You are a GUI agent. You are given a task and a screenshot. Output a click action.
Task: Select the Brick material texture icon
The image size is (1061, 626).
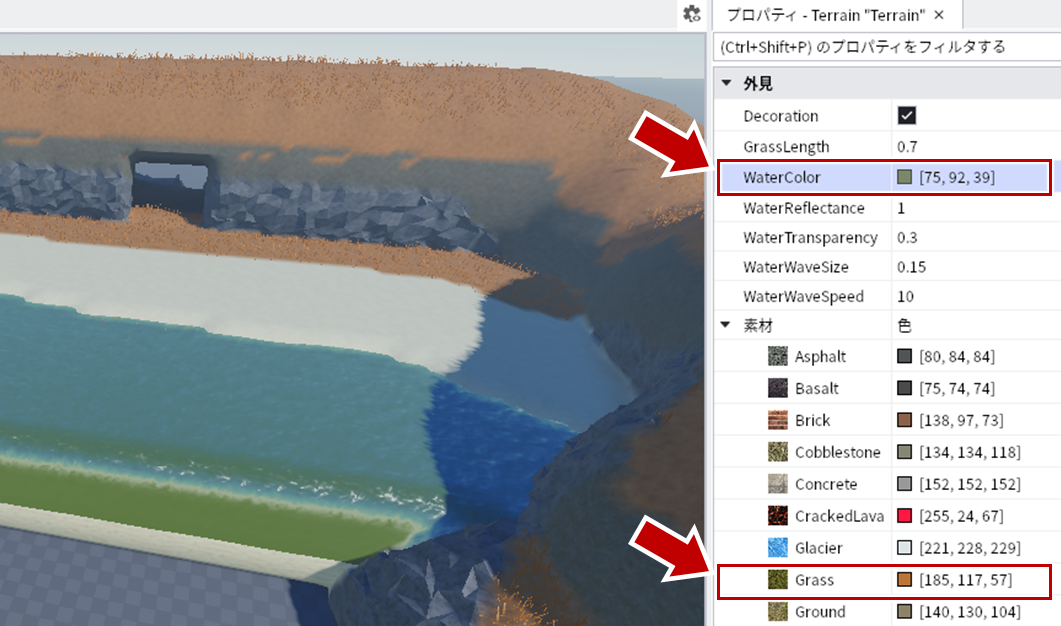tap(777, 420)
